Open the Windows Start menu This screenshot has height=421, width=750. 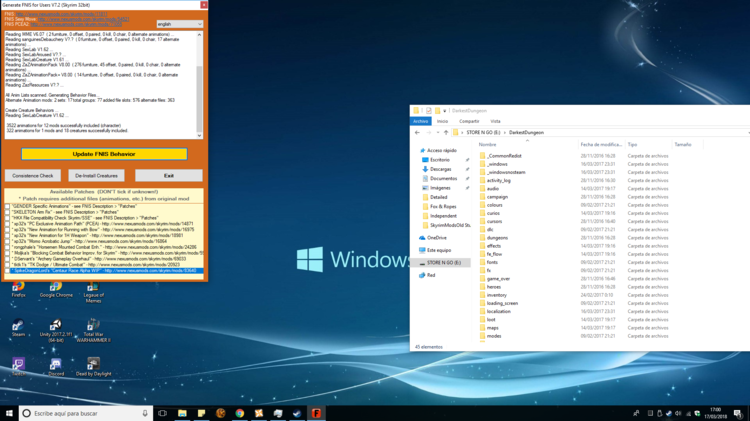click(x=9, y=413)
